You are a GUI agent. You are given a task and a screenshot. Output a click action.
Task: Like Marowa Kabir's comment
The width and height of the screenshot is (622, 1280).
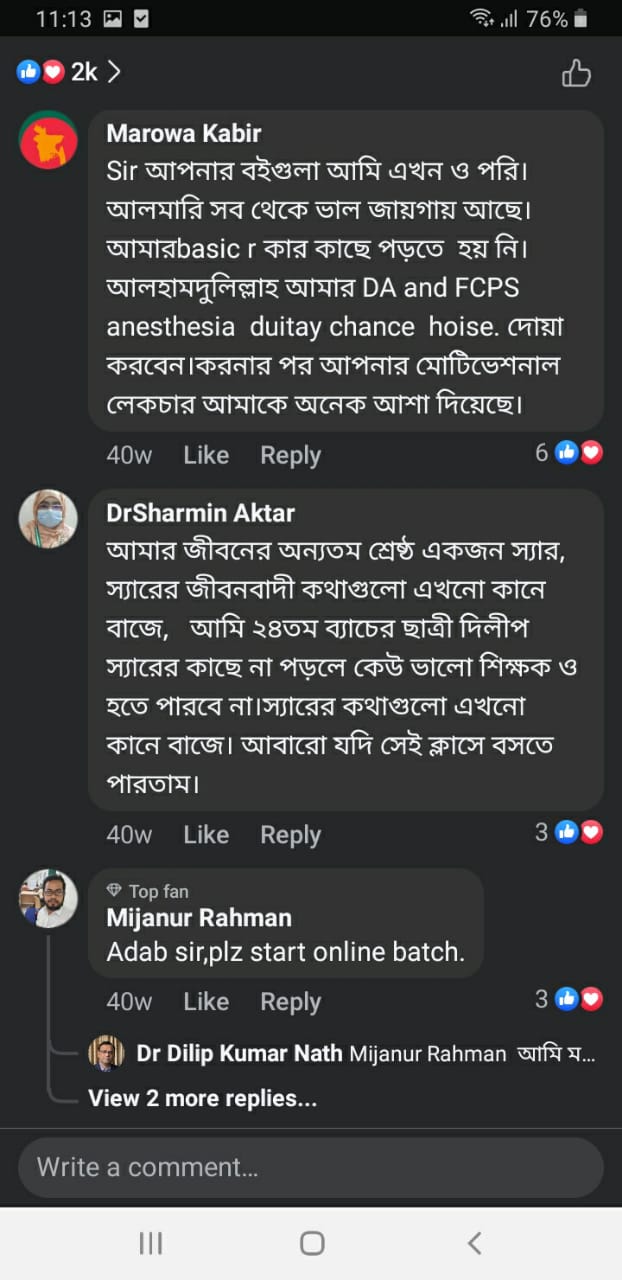pos(206,455)
